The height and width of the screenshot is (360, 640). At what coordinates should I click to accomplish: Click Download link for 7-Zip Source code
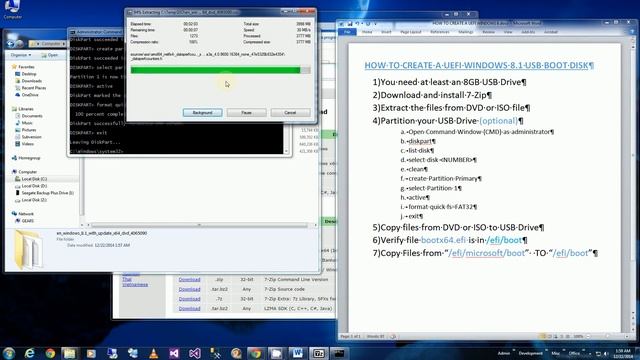click(189, 289)
